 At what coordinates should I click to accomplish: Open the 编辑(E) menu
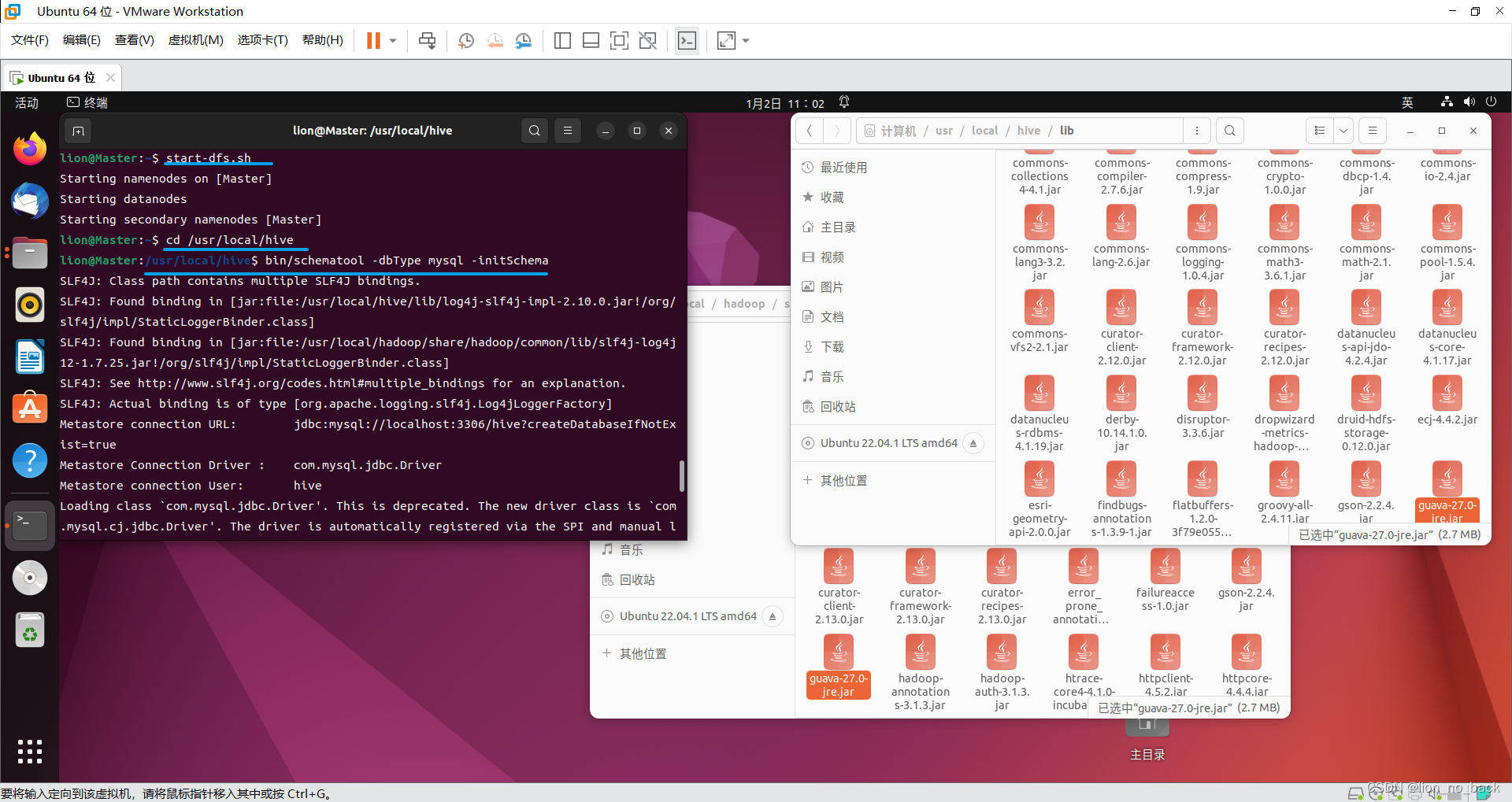tap(82, 40)
